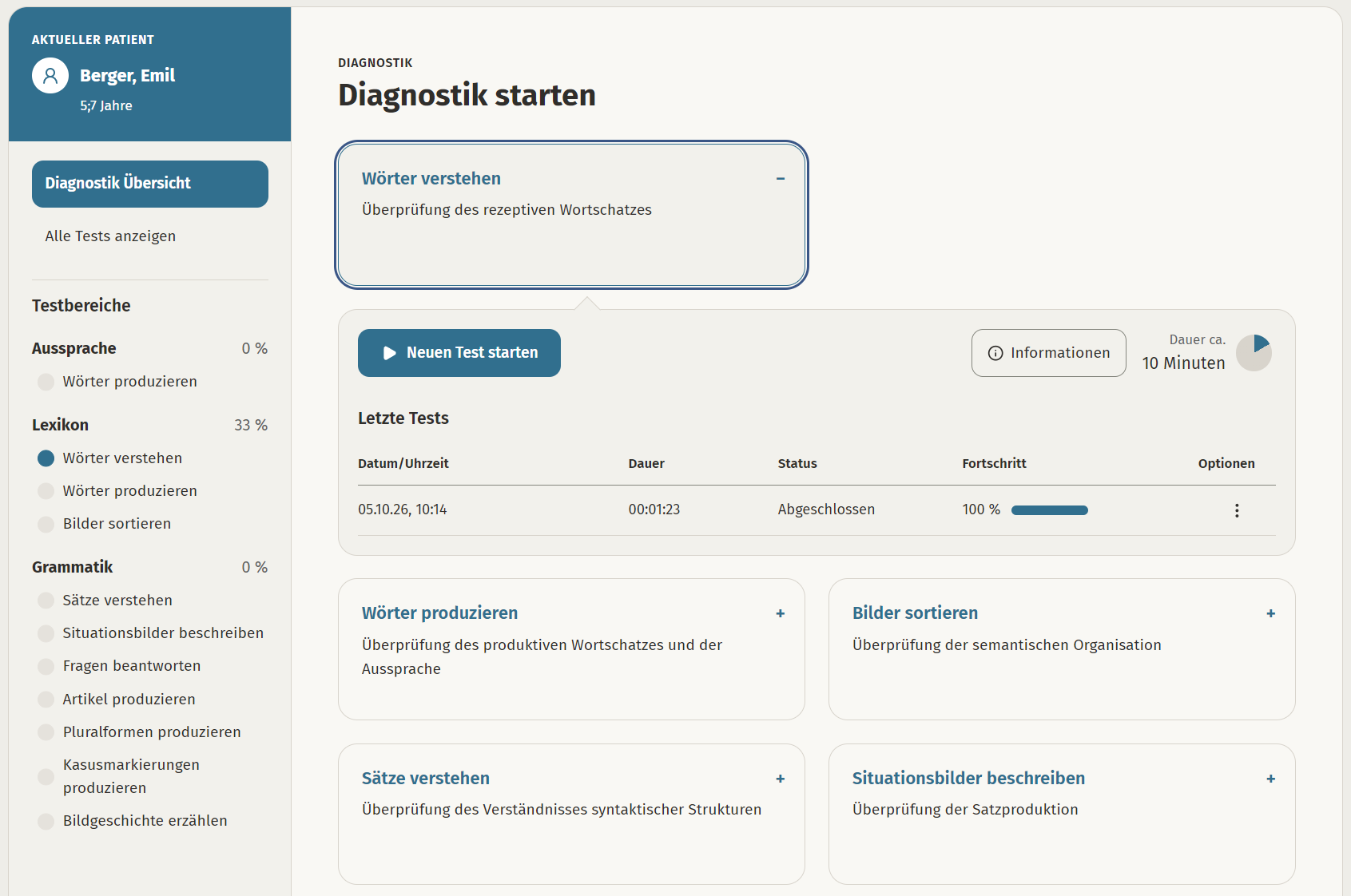Select Wörter verstehen radio dot under Lexikon
The width and height of the screenshot is (1351, 896).
point(46,458)
